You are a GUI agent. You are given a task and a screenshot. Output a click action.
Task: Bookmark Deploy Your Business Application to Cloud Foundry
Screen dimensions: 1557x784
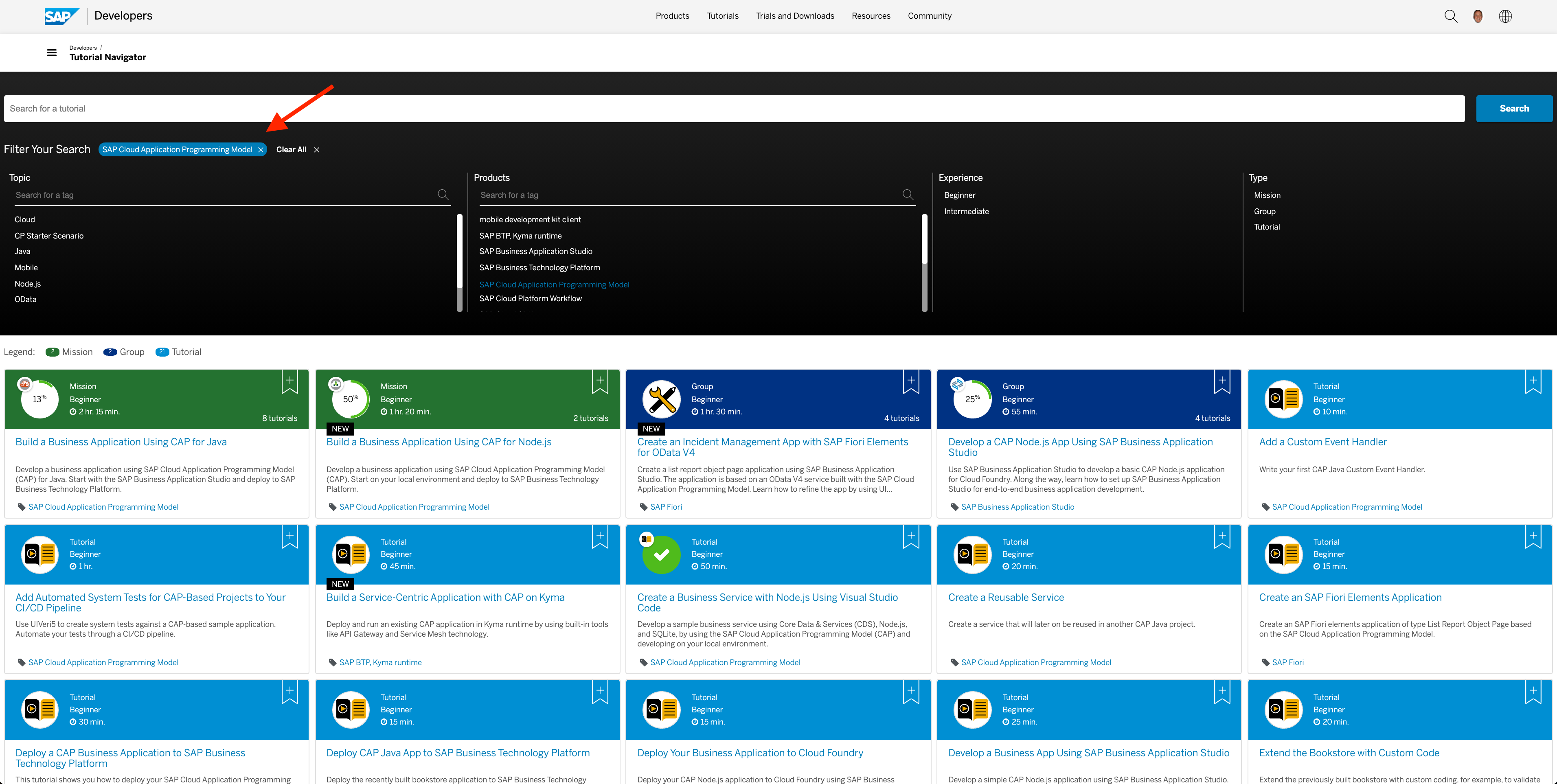pos(911,693)
